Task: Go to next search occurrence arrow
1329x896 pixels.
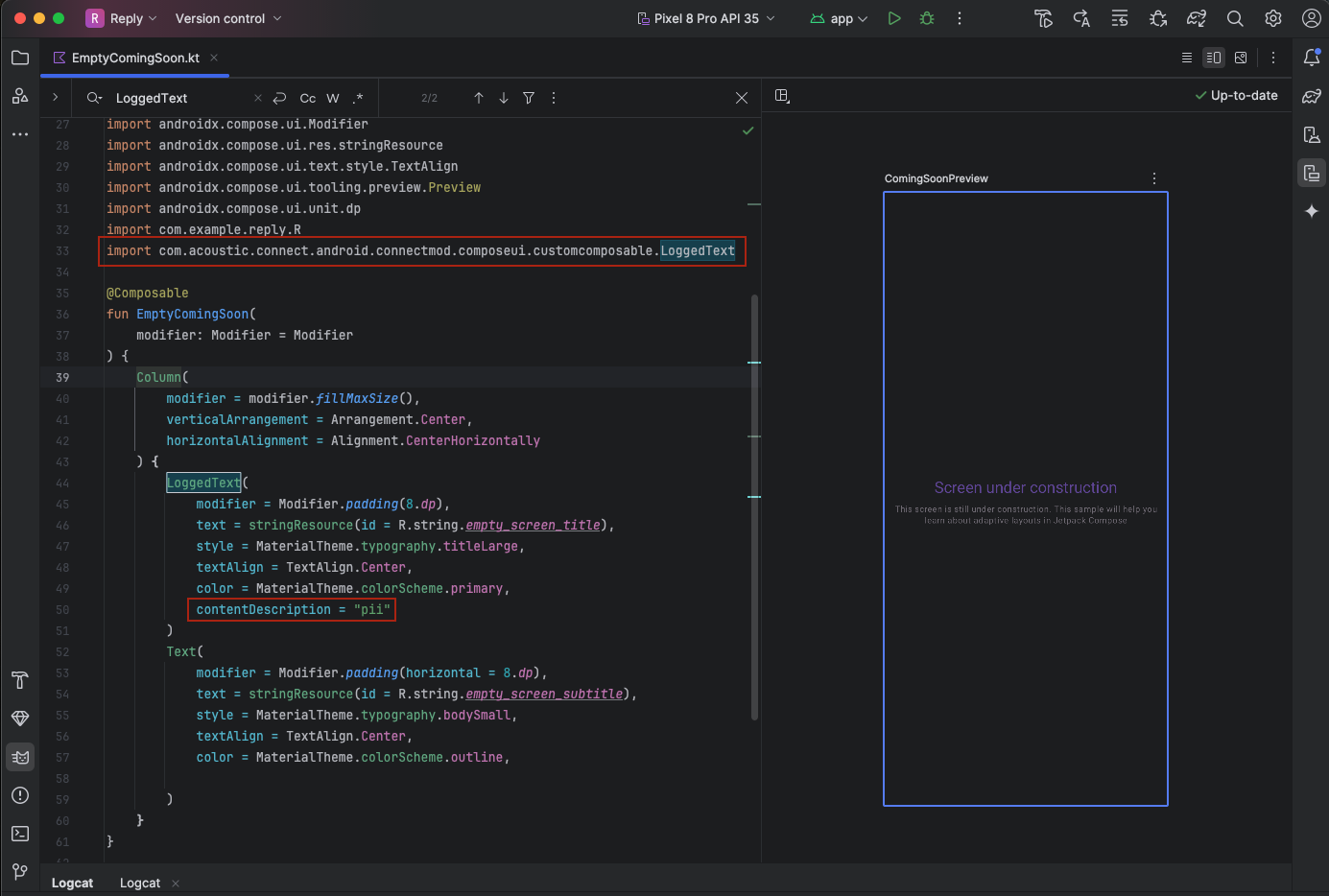Action: click(x=504, y=98)
